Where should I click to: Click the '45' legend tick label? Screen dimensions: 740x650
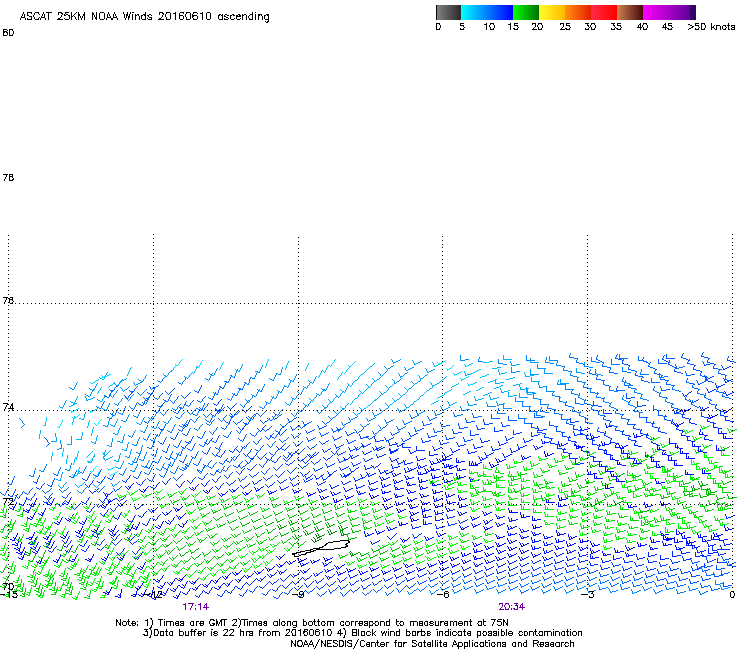(667, 27)
